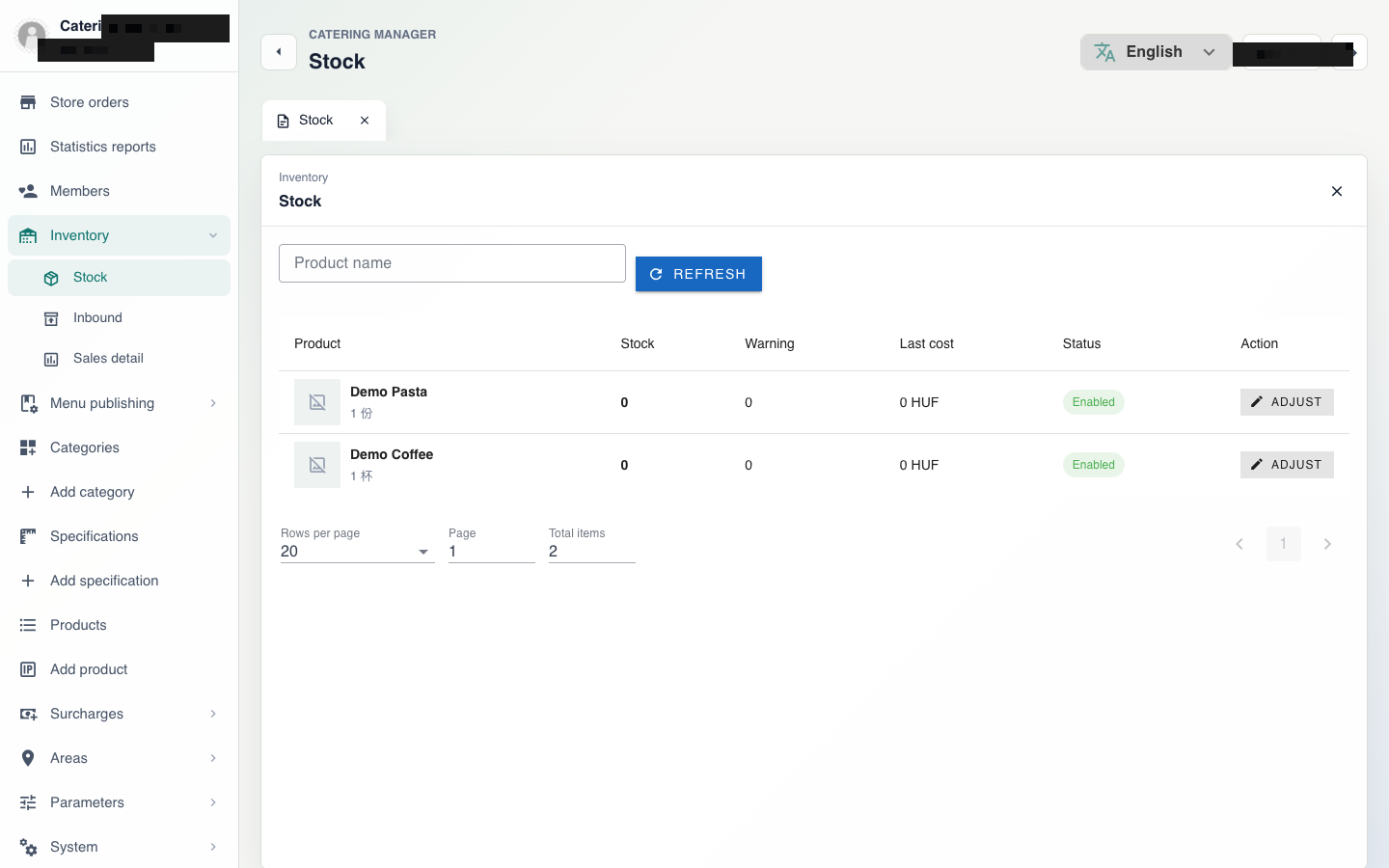Click the Surcharges money icon
This screenshot has width=1389, height=868.
(28, 714)
